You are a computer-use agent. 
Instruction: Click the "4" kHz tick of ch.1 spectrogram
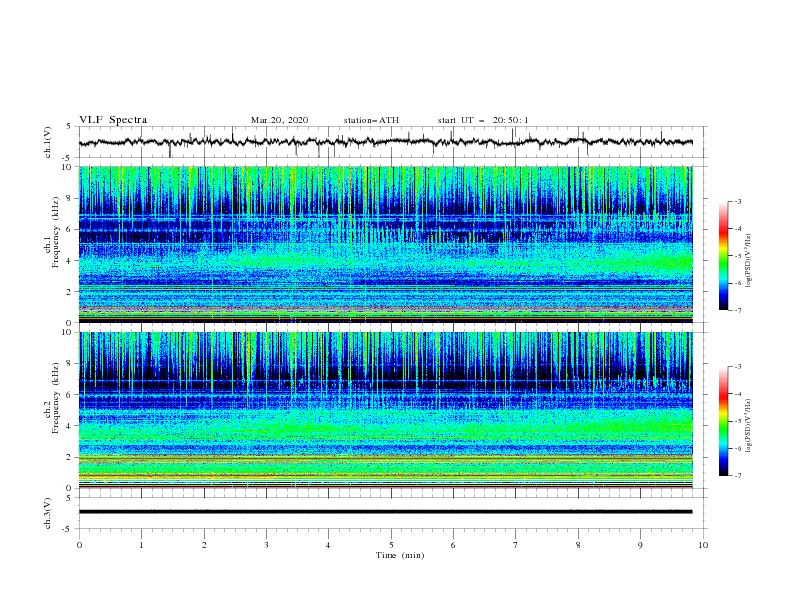71,261
